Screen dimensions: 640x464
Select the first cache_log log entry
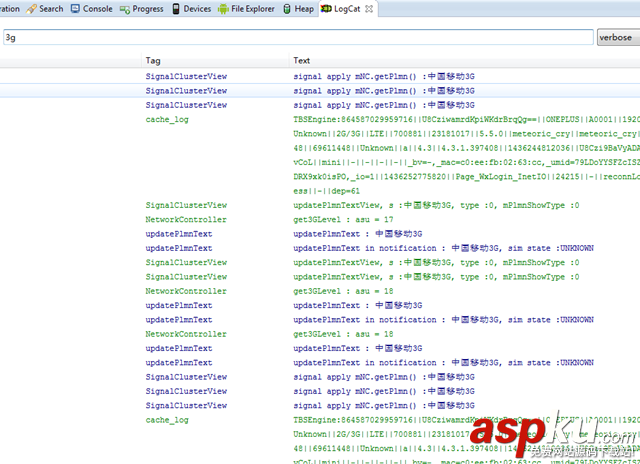167,119
